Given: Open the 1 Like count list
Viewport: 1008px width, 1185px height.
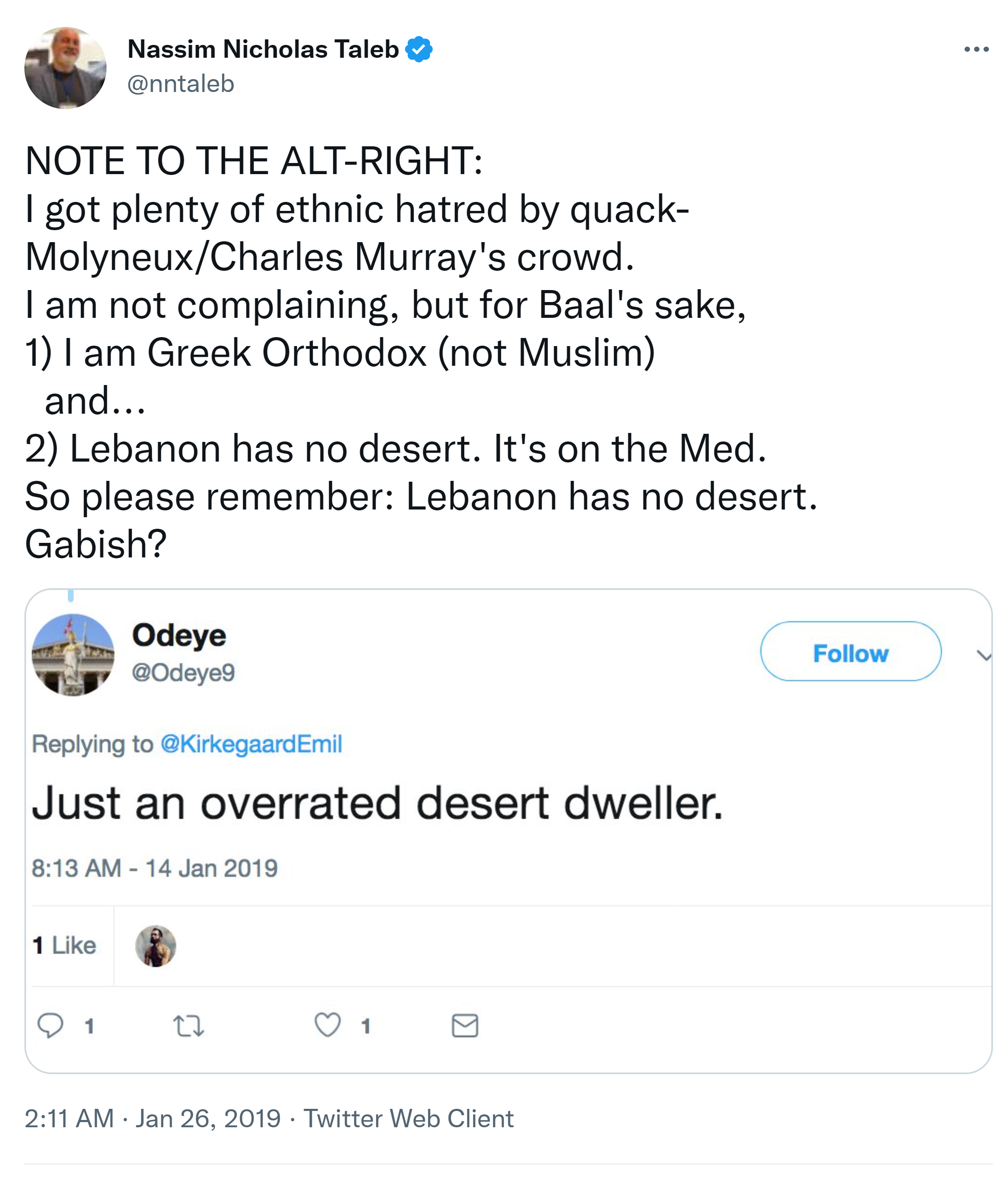Looking at the screenshot, I should [x=65, y=945].
